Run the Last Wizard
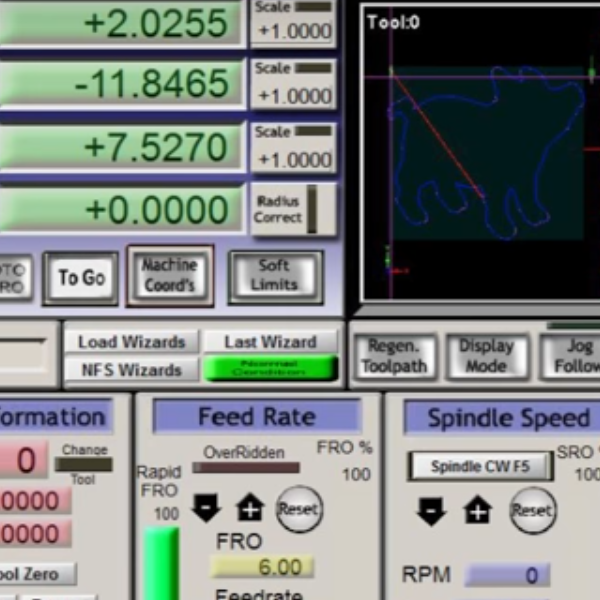Screen dimensions: 600x600 pos(271,342)
